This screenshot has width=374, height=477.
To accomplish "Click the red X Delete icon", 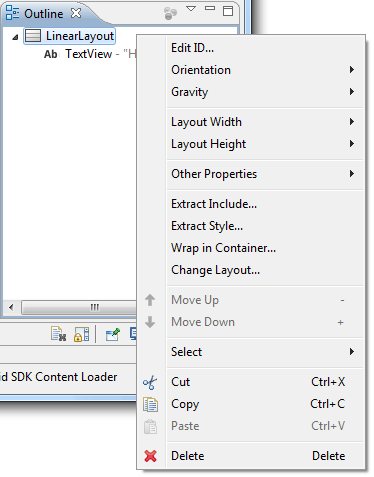I will point(150,456).
